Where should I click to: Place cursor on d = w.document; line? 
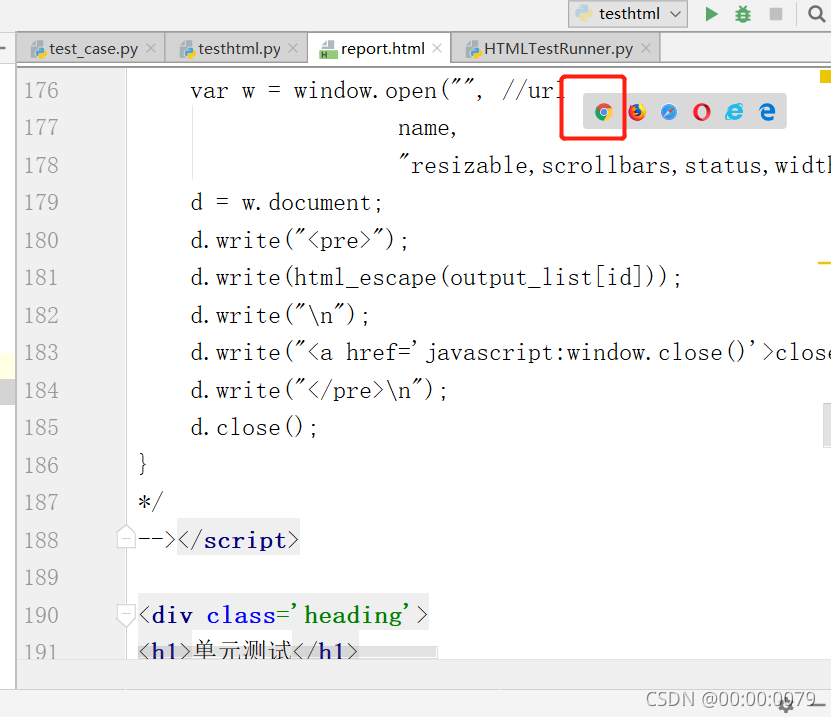(286, 203)
